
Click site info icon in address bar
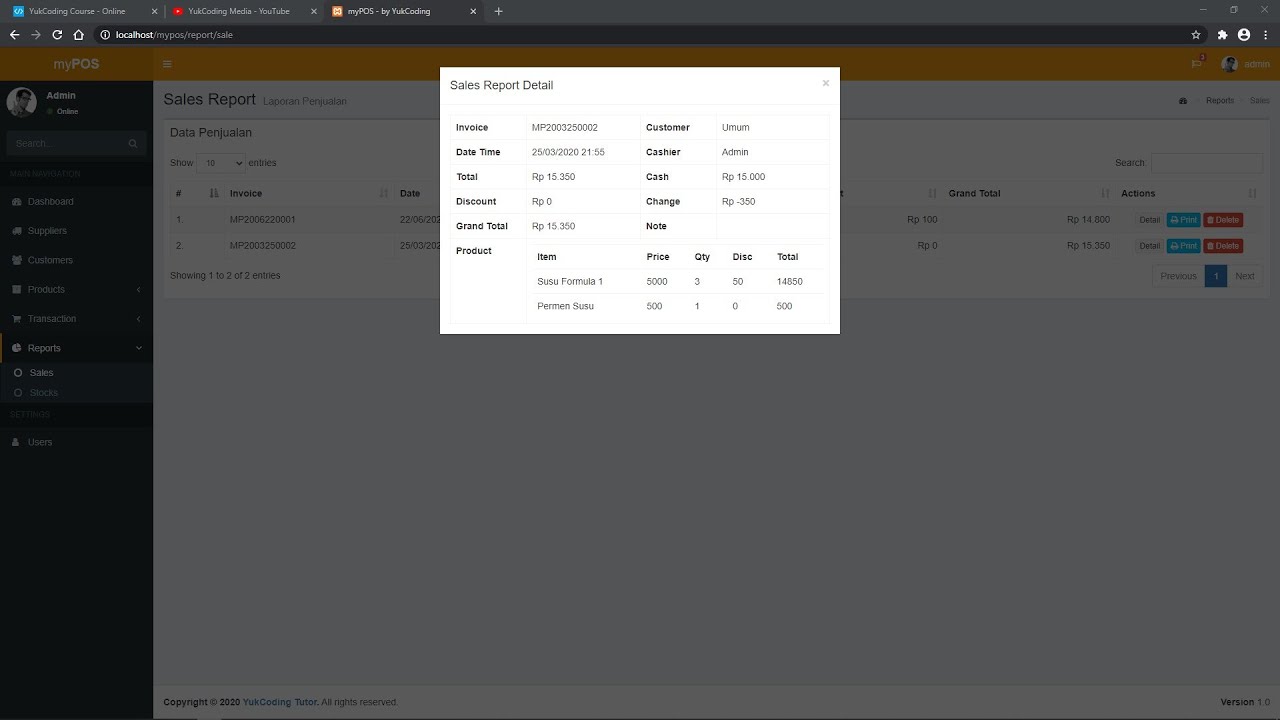click(105, 35)
